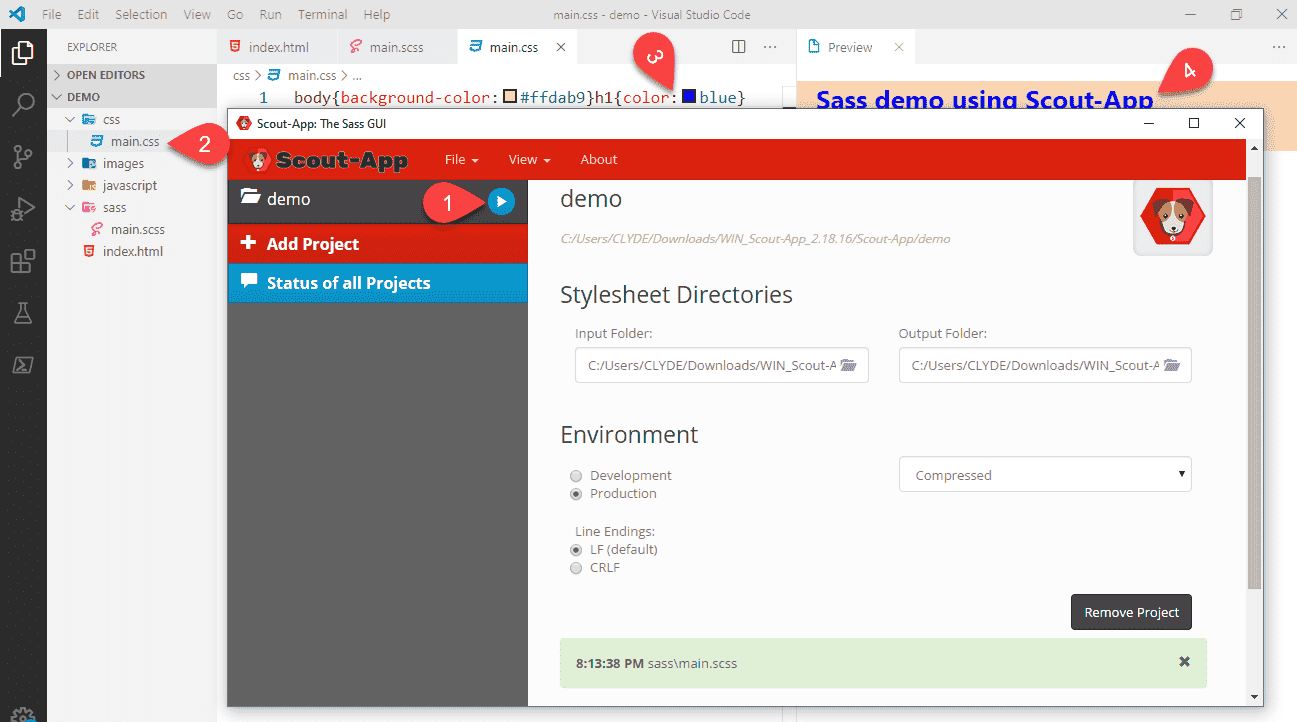Open the PowerShell terminal icon view
This screenshot has height=722, width=1297.
pos(23,365)
